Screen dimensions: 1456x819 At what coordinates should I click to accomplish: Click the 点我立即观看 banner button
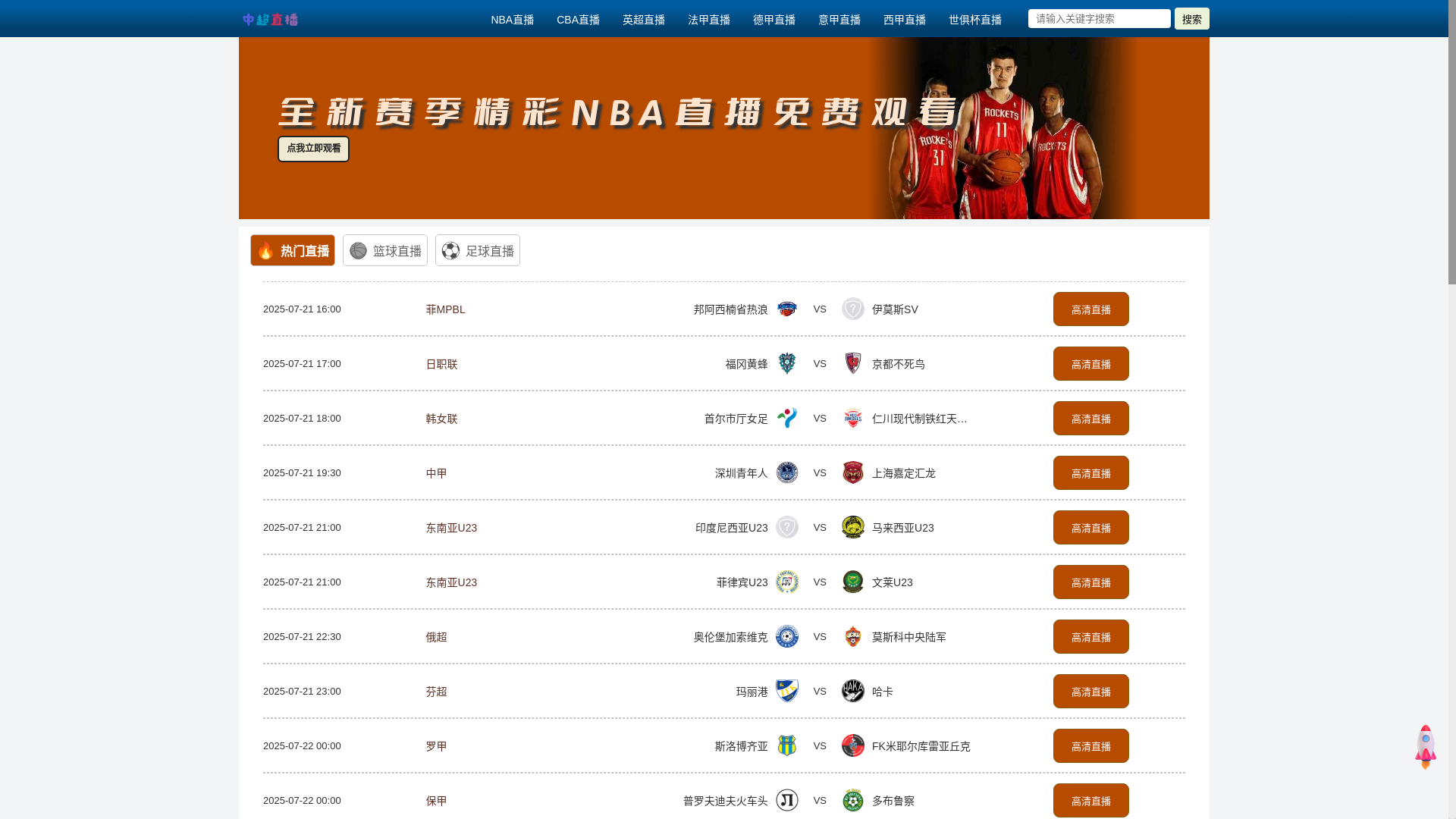pyautogui.click(x=313, y=149)
